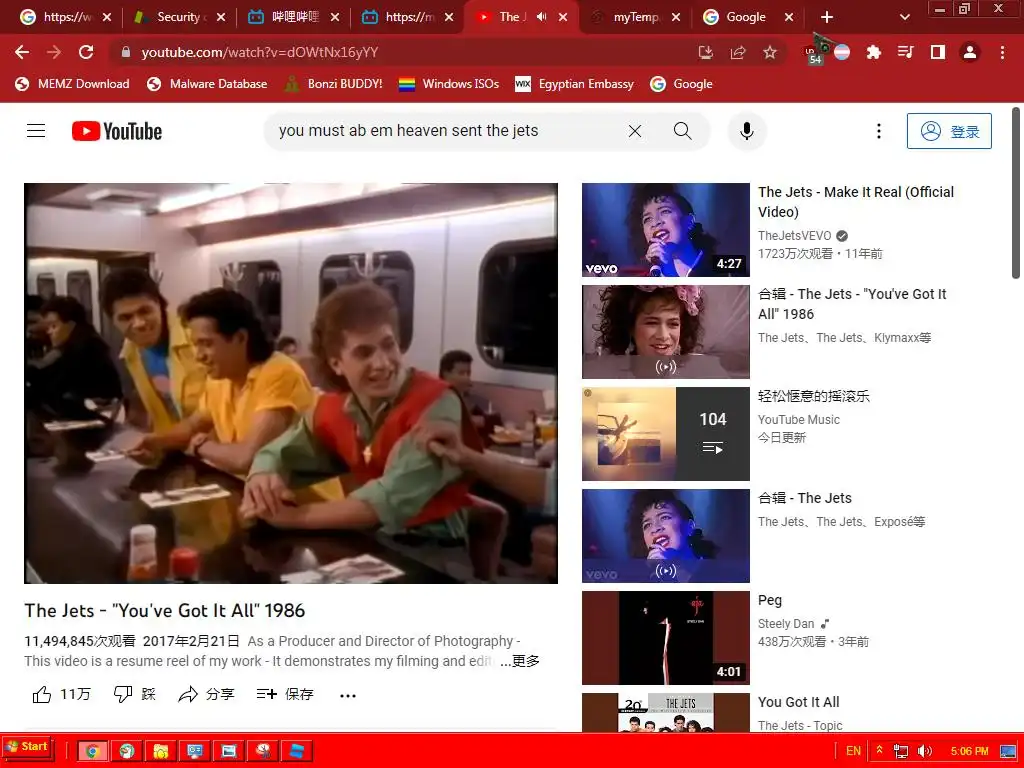The image size is (1024, 768).
Task: Open a new browser tab
Action: pyautogui.click(x=827, y=17)
